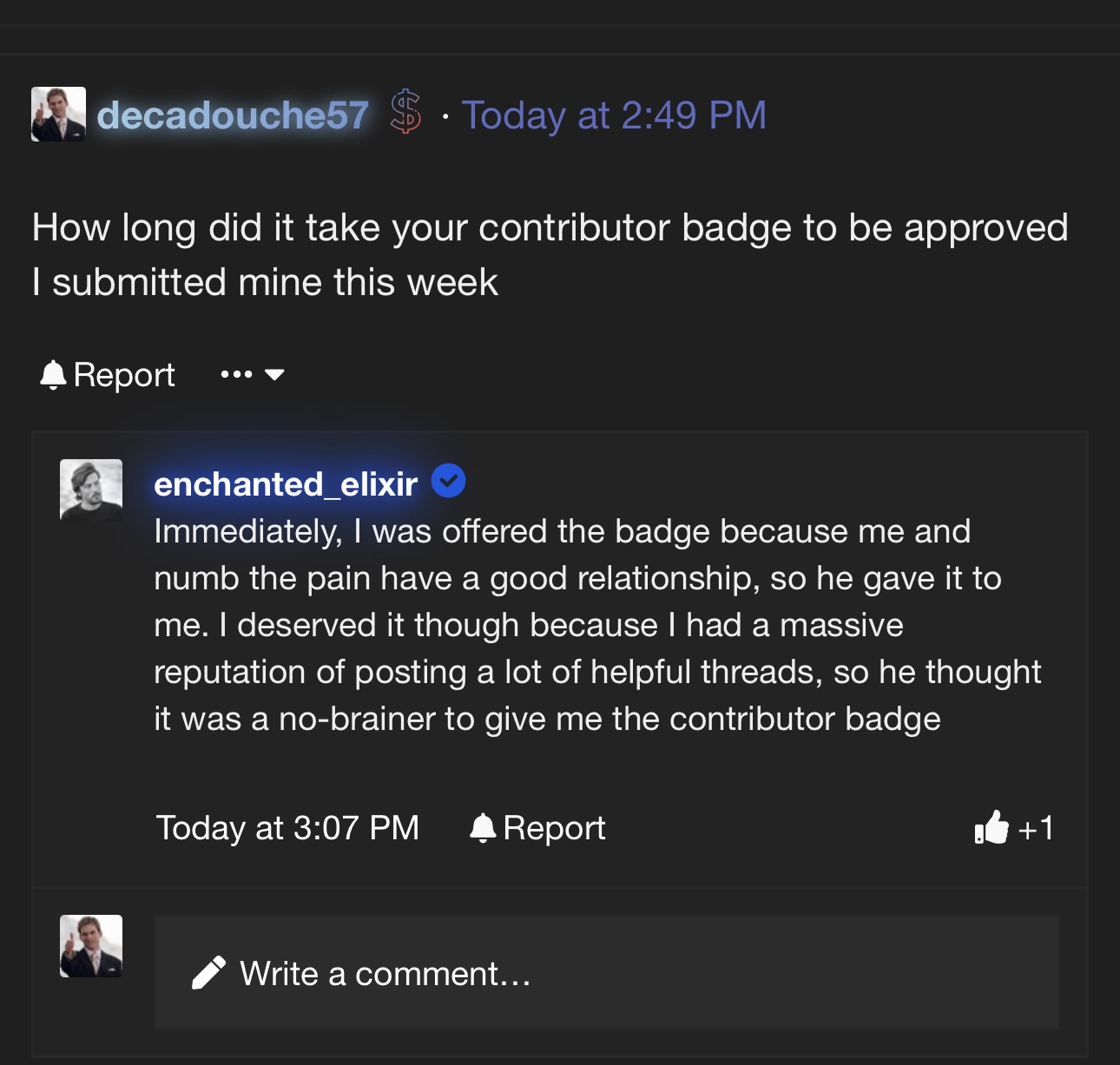1120x1065 pixels.
Task: Click the bell icon in enchanted_elixir's reply
Action: click(x=483, y=828)
